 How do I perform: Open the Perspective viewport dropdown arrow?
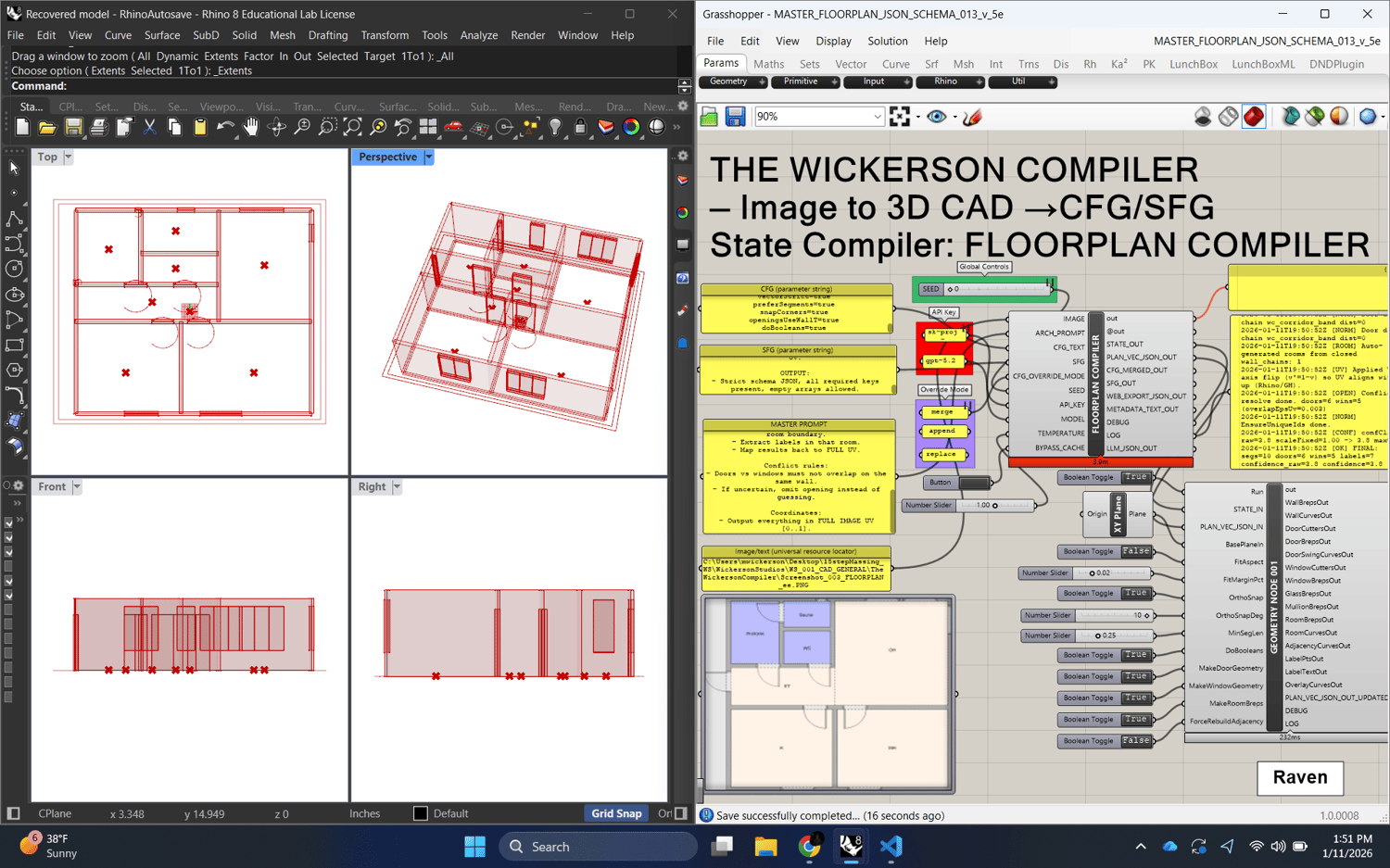tap(428, 157)
